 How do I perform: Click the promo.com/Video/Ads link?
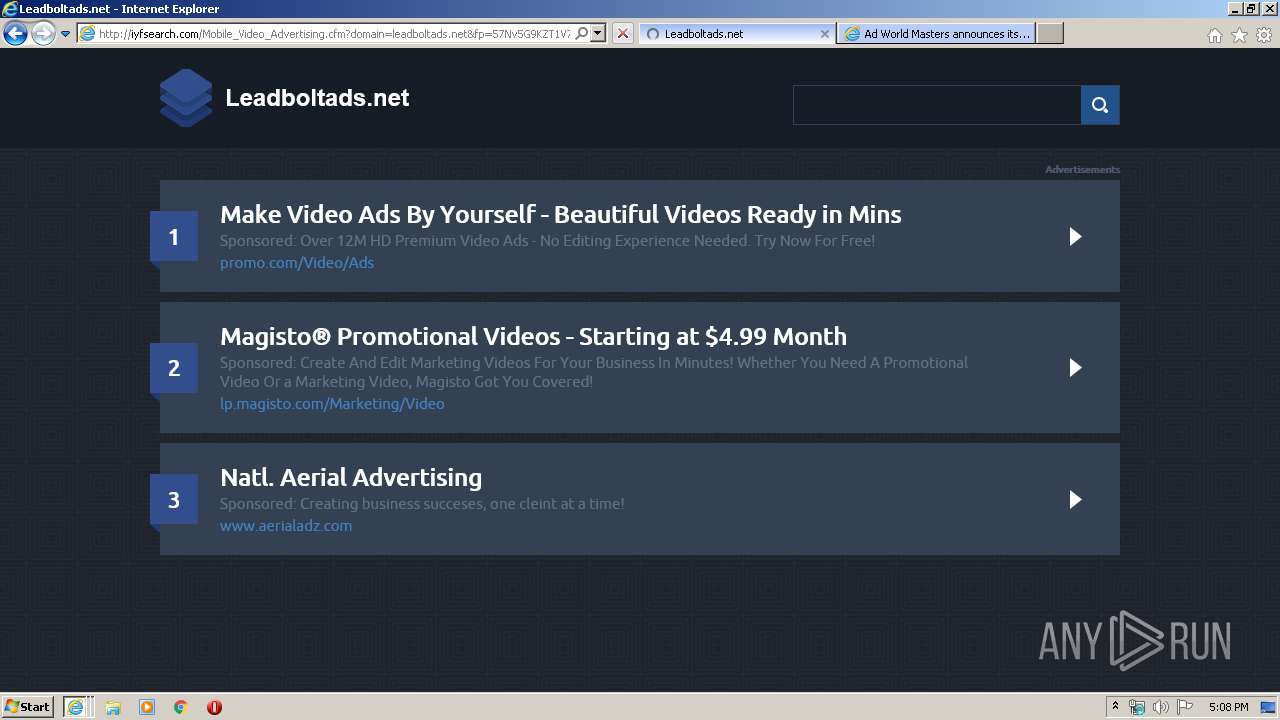[x=297, y=263]
